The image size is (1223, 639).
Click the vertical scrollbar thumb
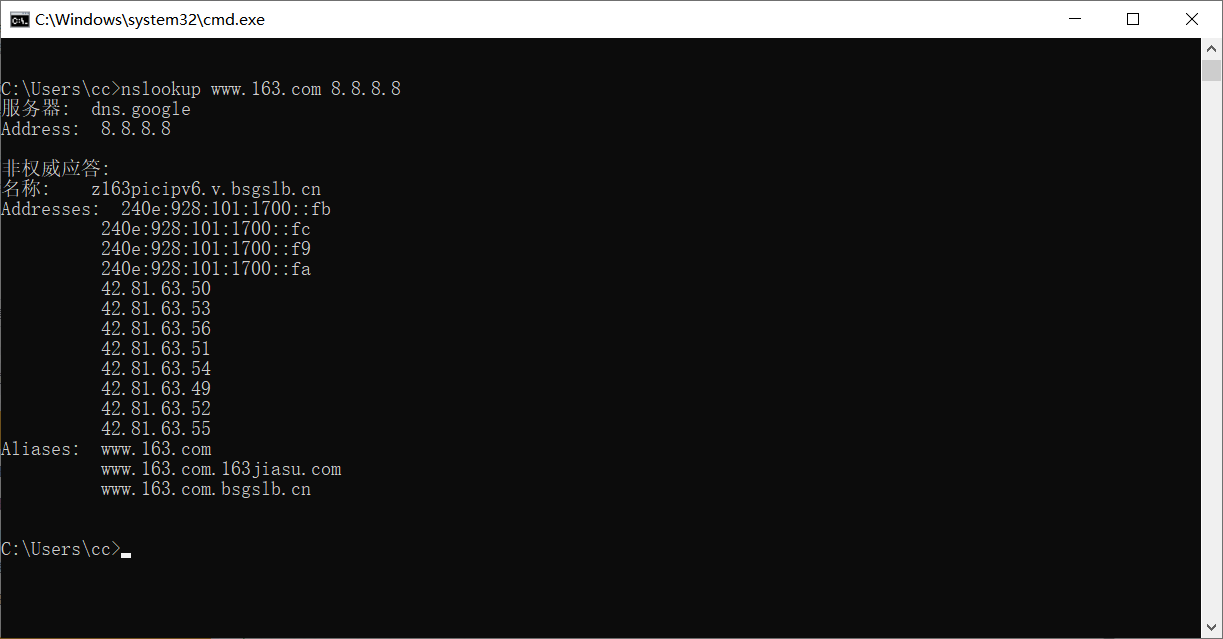(1211, 70)
